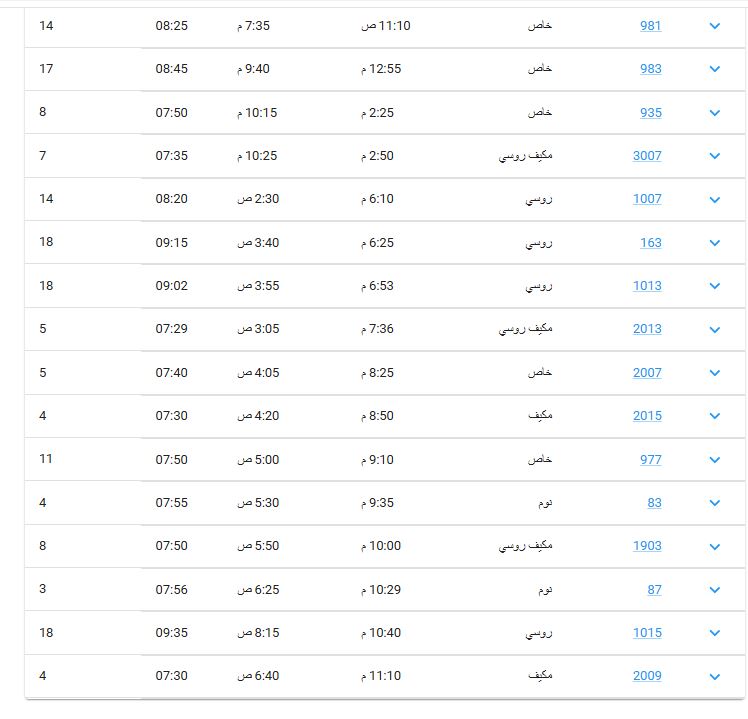Image resolution: width=748 pixels, height=719 pixels.
Task: Open train number 1015 link
Action: 647,633
